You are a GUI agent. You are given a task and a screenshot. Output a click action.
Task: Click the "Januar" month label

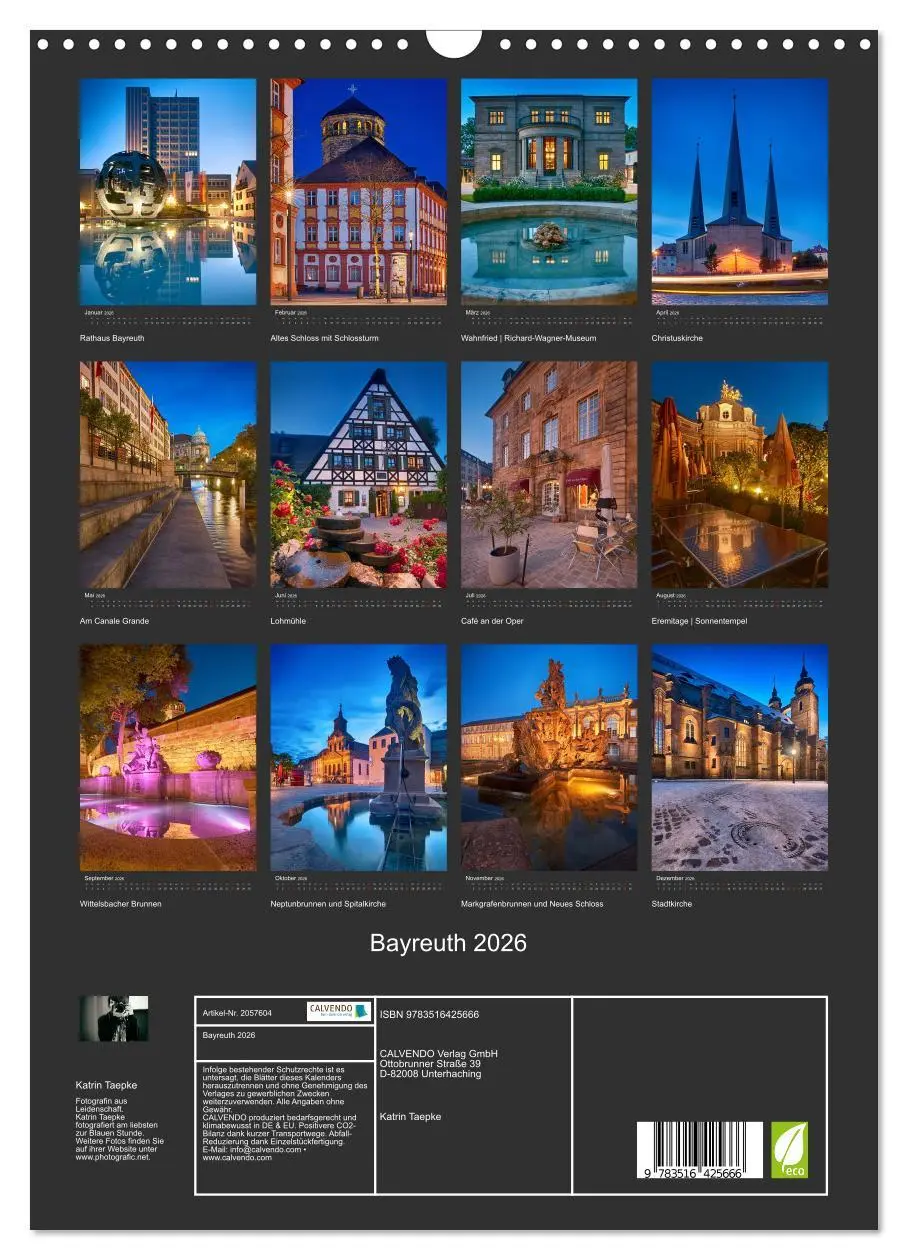tap(96, 313)
